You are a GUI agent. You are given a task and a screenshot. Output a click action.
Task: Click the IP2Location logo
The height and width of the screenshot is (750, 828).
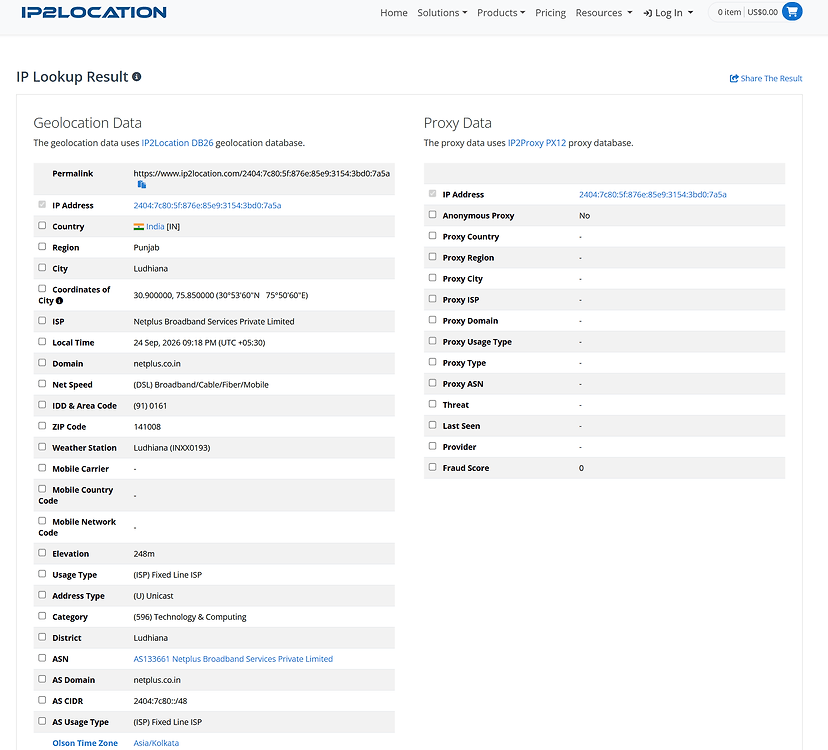(94, 12)
